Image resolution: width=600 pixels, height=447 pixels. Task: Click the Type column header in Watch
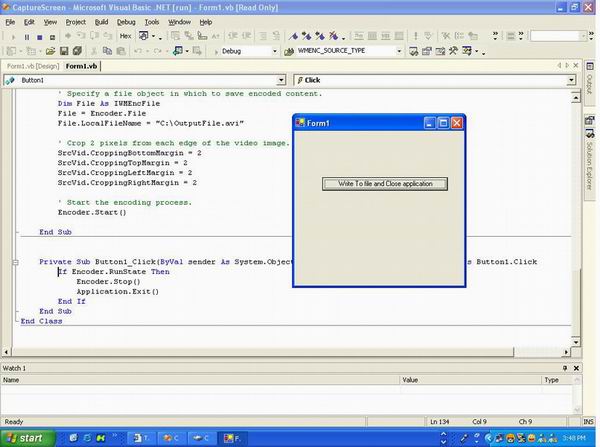point(557,380)
